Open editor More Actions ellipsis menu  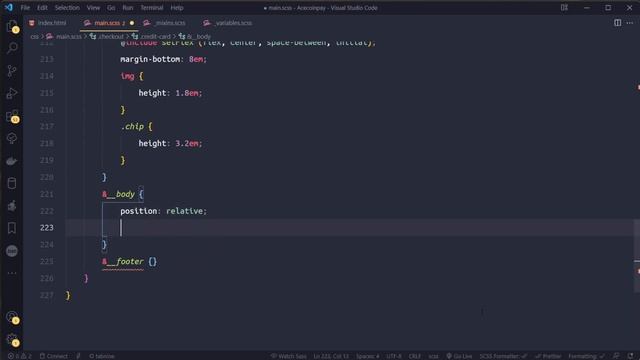(x=630, y=23)
